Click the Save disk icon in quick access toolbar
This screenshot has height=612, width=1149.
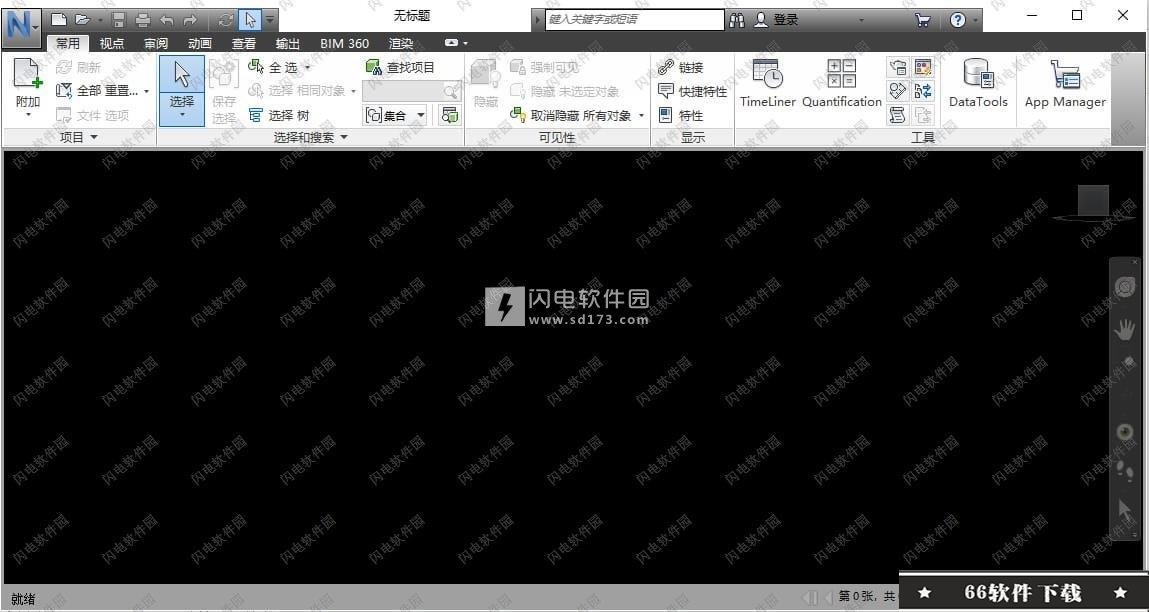119,20
